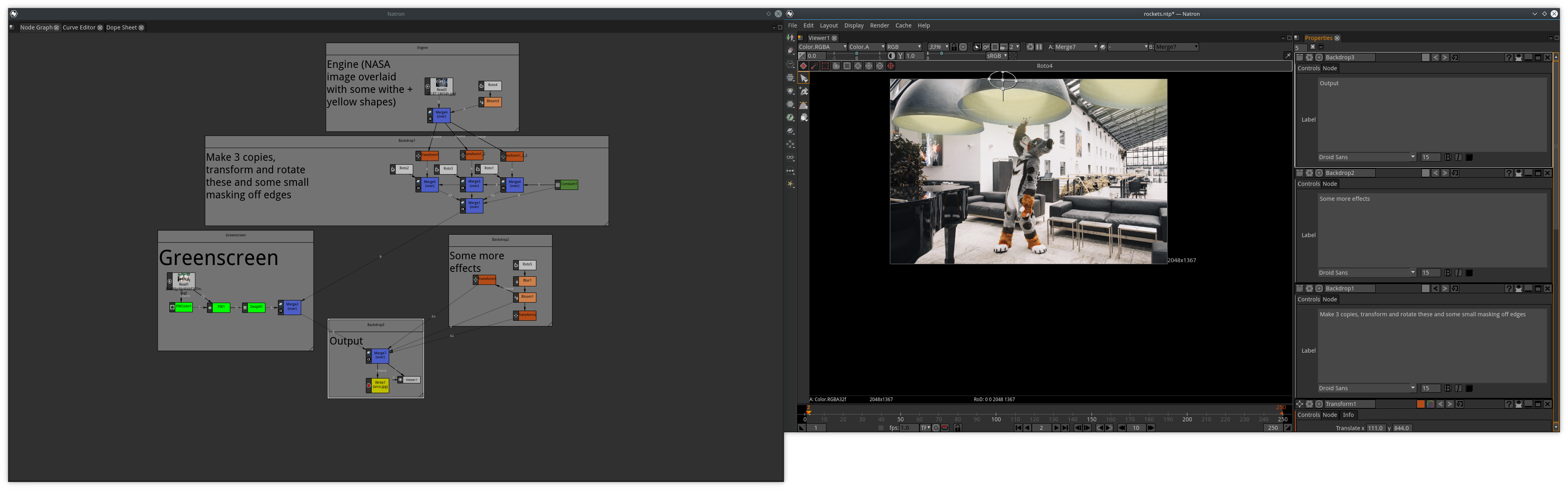Click play forward on the timeline

point(1056,428)
